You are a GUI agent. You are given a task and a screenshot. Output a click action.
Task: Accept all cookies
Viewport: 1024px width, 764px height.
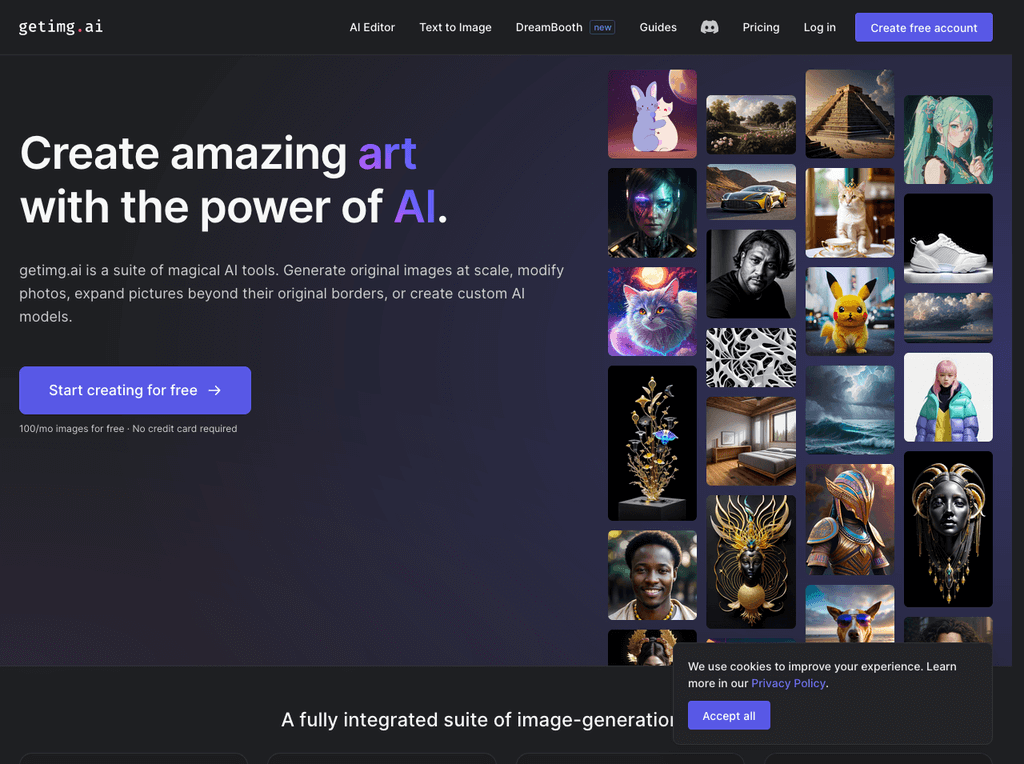729,716
